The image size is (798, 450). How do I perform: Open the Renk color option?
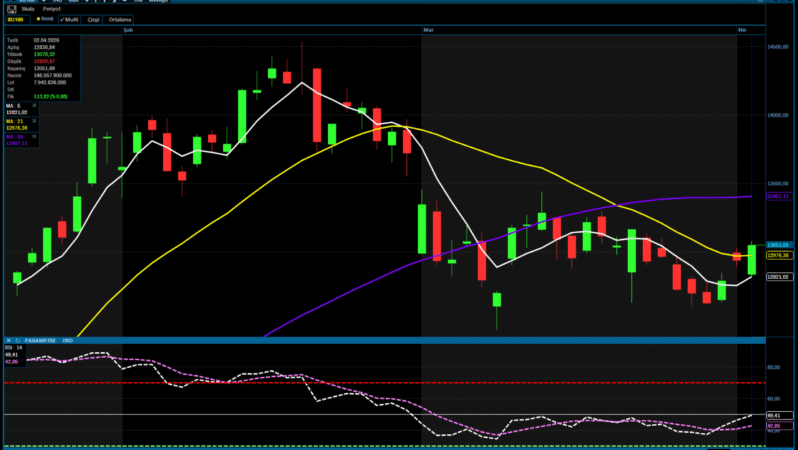[x=45, y=19]
